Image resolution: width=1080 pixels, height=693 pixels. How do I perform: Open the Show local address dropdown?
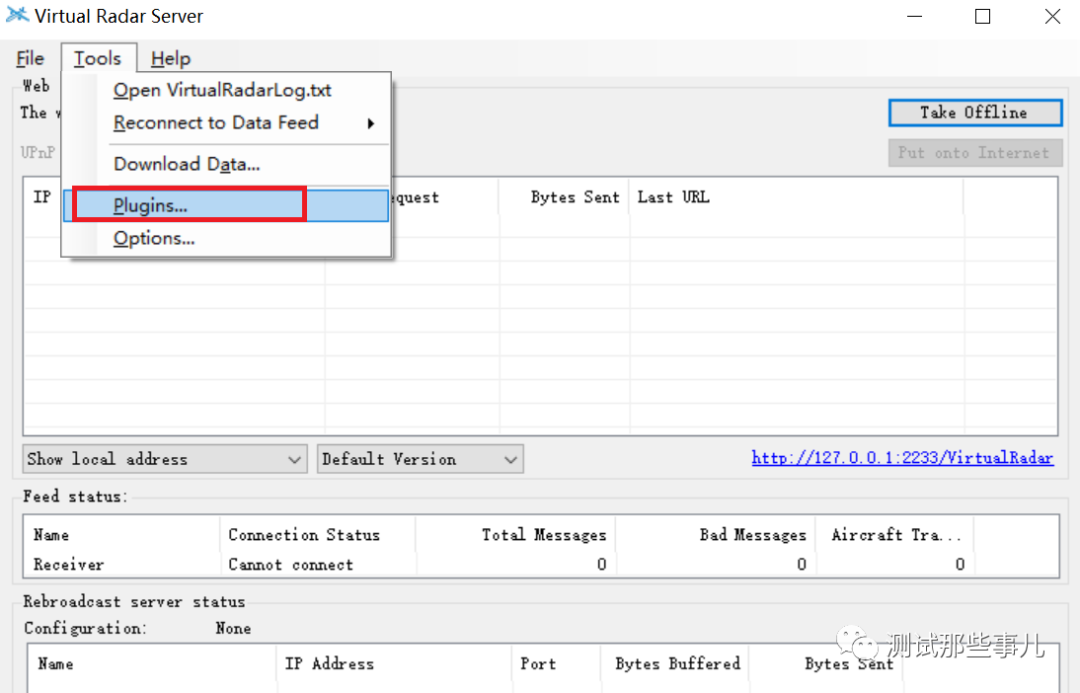tap(165, 459)
